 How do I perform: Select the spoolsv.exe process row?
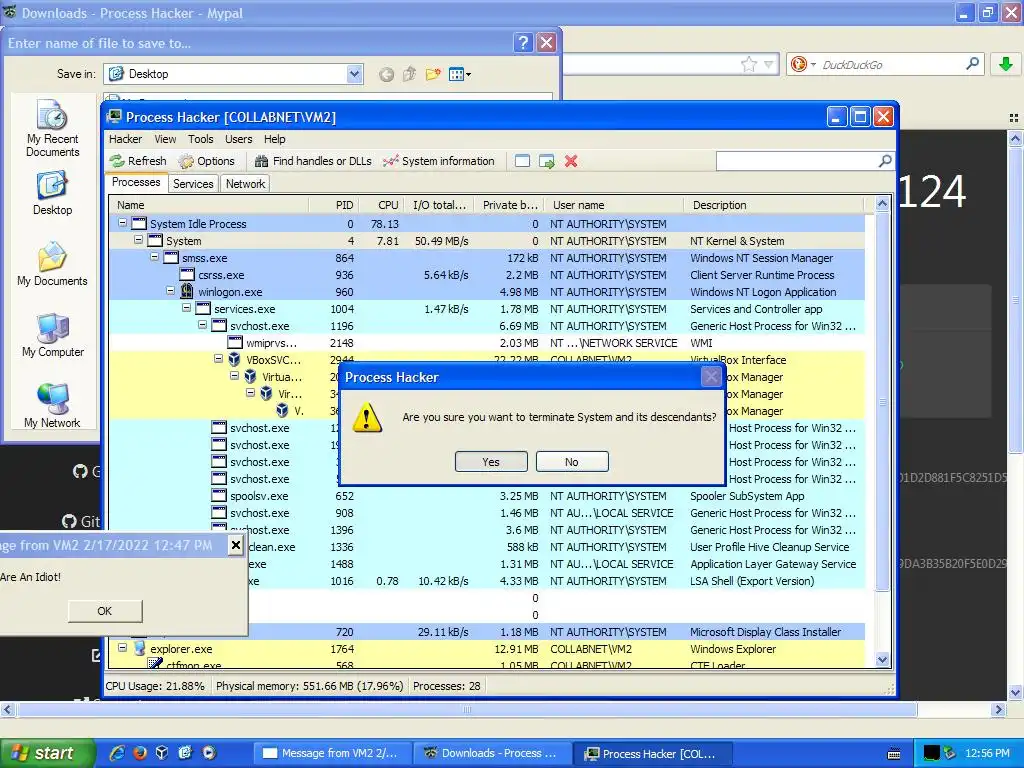coord(487,496)
